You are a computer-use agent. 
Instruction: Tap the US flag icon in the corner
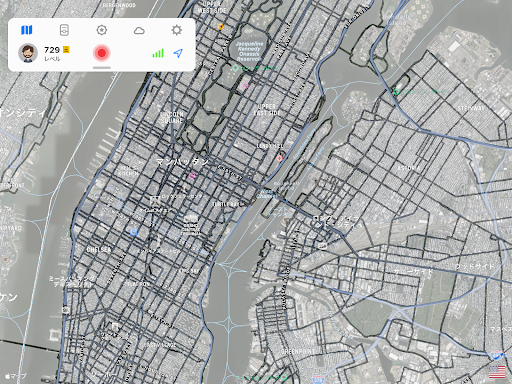pos(497,372)
